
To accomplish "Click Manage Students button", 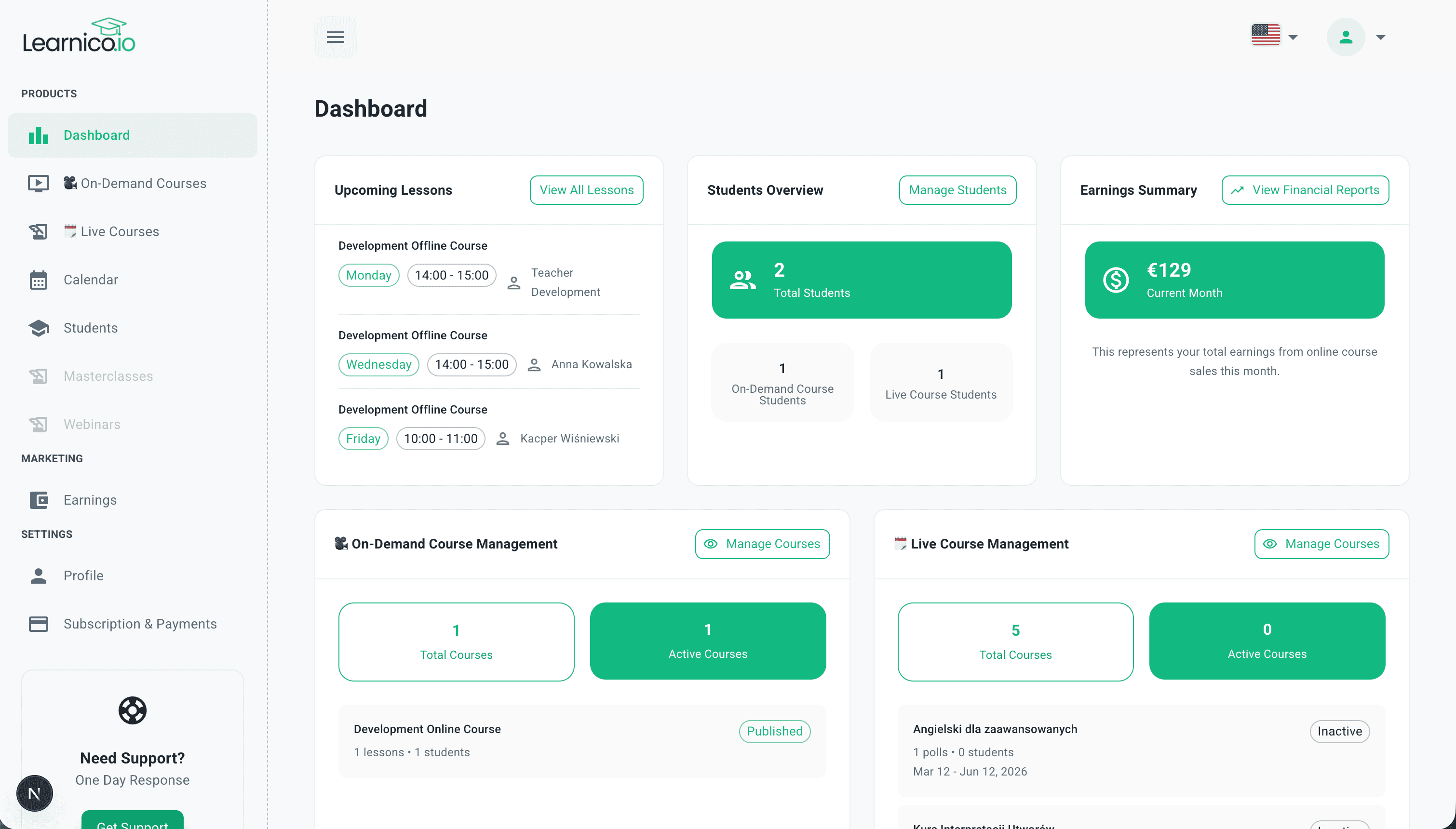I will point(957,190).
